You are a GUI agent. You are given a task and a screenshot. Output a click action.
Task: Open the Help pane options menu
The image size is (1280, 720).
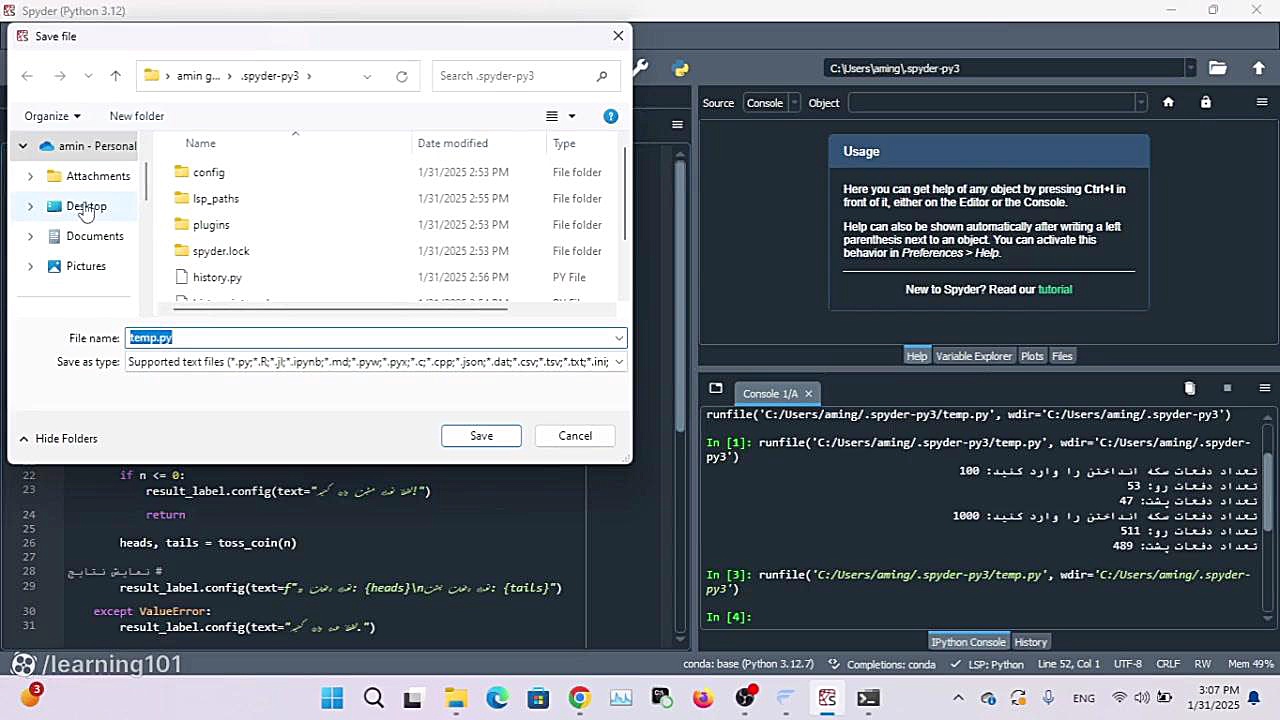pos(1262,102)
